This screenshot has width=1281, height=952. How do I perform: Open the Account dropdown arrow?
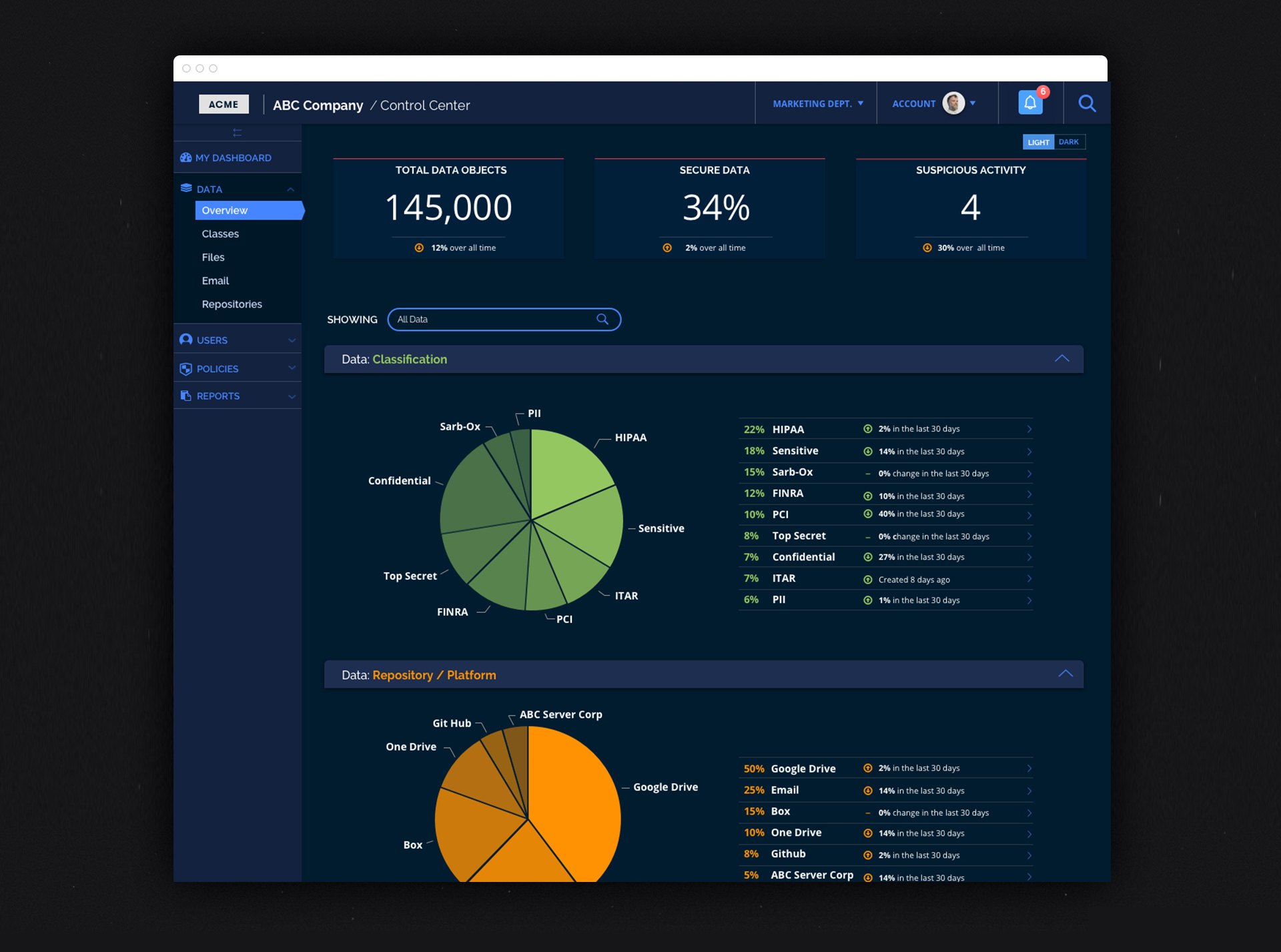[973, 103]
